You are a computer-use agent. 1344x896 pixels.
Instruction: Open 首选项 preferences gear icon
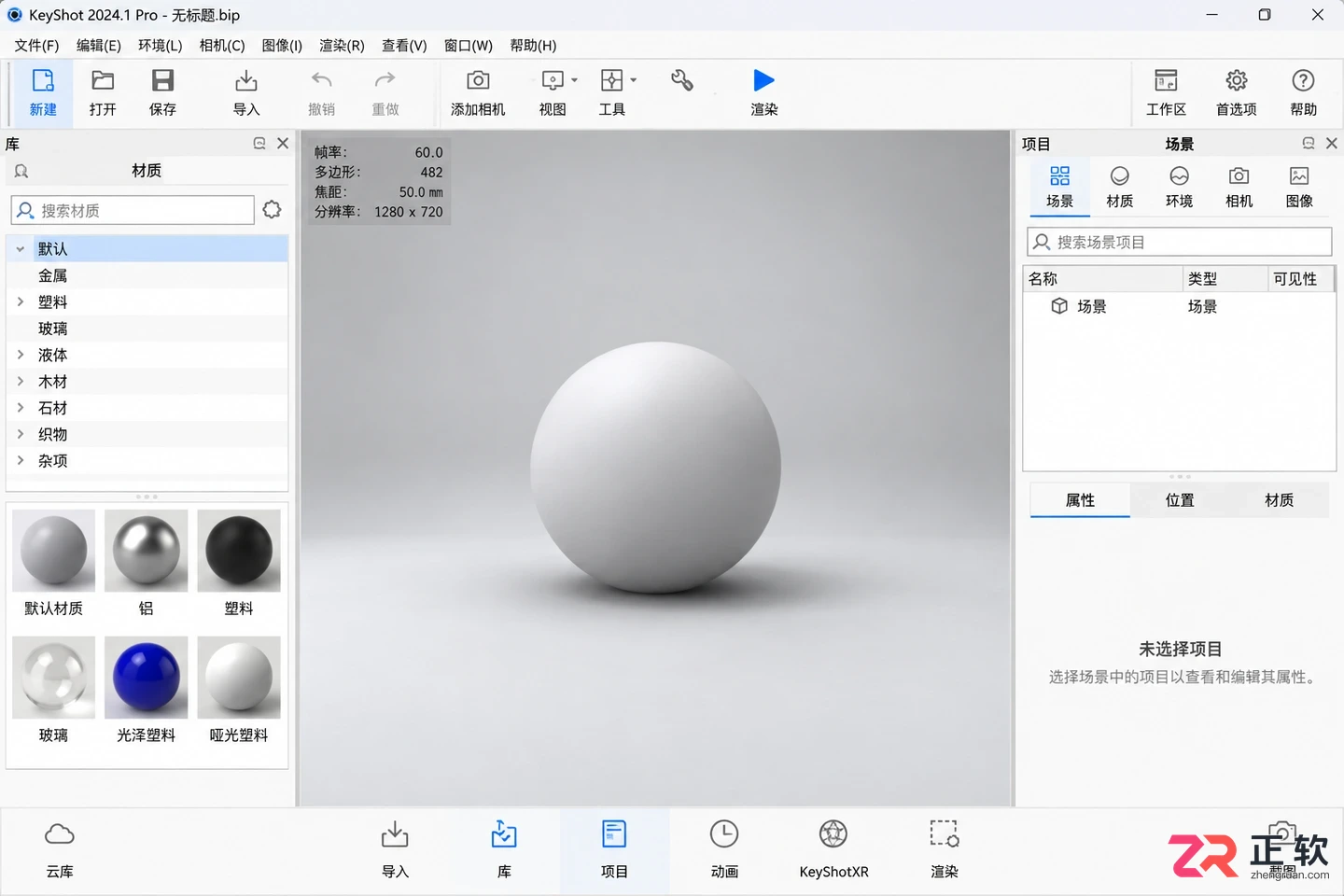pyautogui.click(x=1237, y=81)
